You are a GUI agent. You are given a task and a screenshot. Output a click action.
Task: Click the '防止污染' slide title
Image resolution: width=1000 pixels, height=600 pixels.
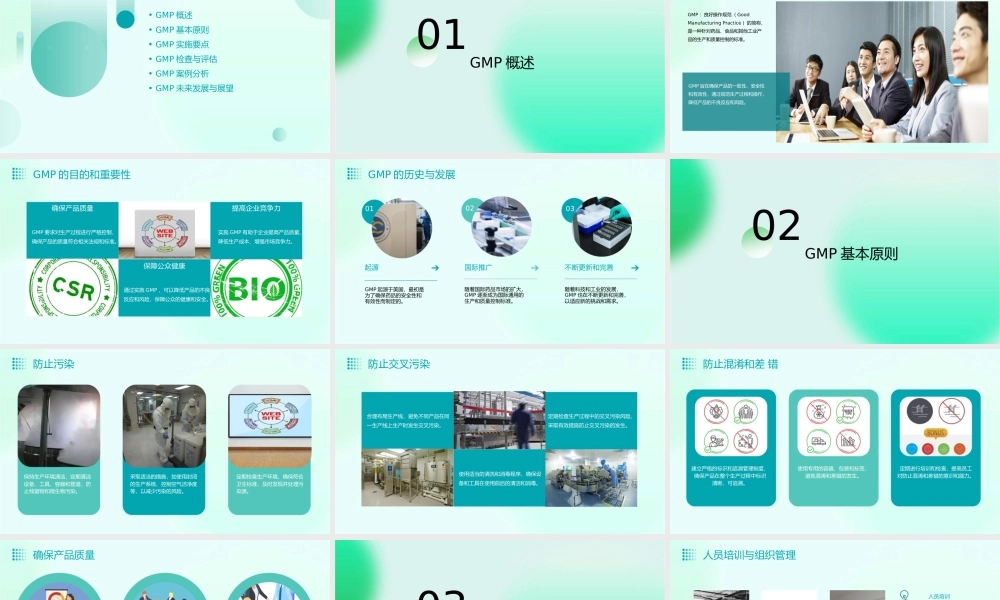(x=54, y=364)
